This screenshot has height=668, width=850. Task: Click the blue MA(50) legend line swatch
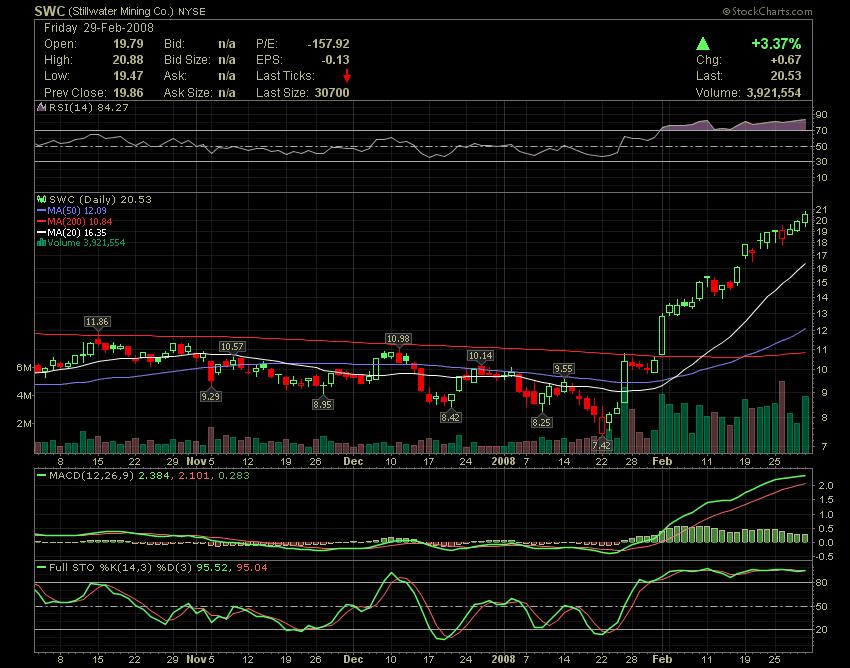pos(42,210)
